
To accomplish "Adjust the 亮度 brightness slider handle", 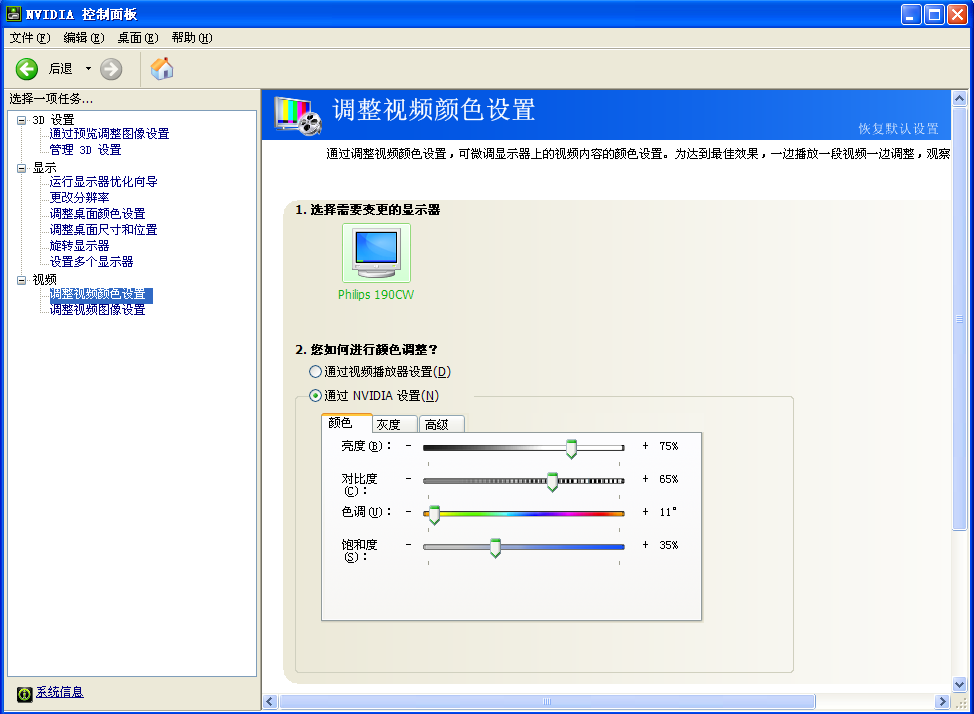I will click(x=571, y=448).
